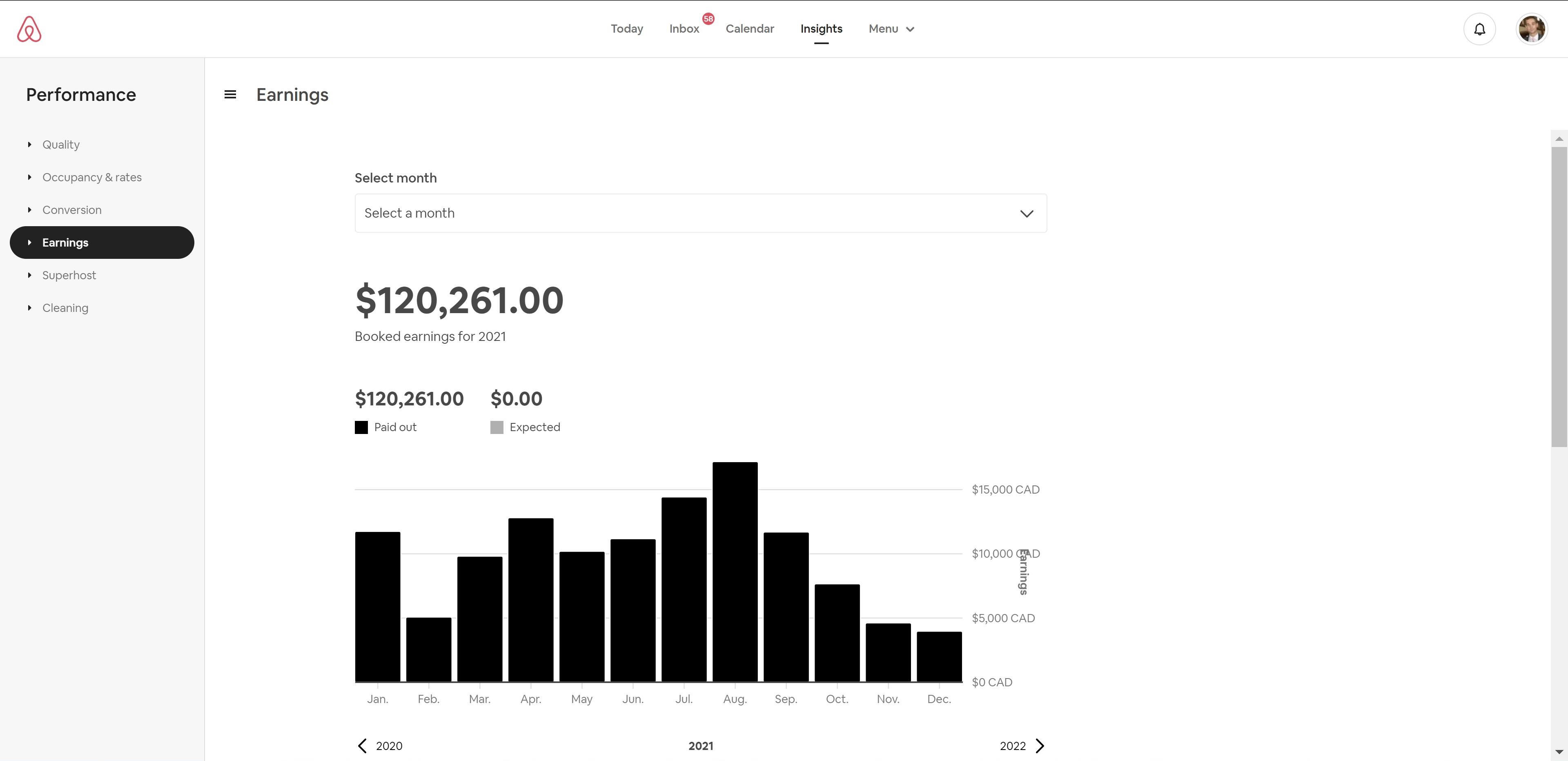Expand the Quality sidebar section
Image resolution: width=1568 pixels, height=761 pixels.
[x=61, y=144]
